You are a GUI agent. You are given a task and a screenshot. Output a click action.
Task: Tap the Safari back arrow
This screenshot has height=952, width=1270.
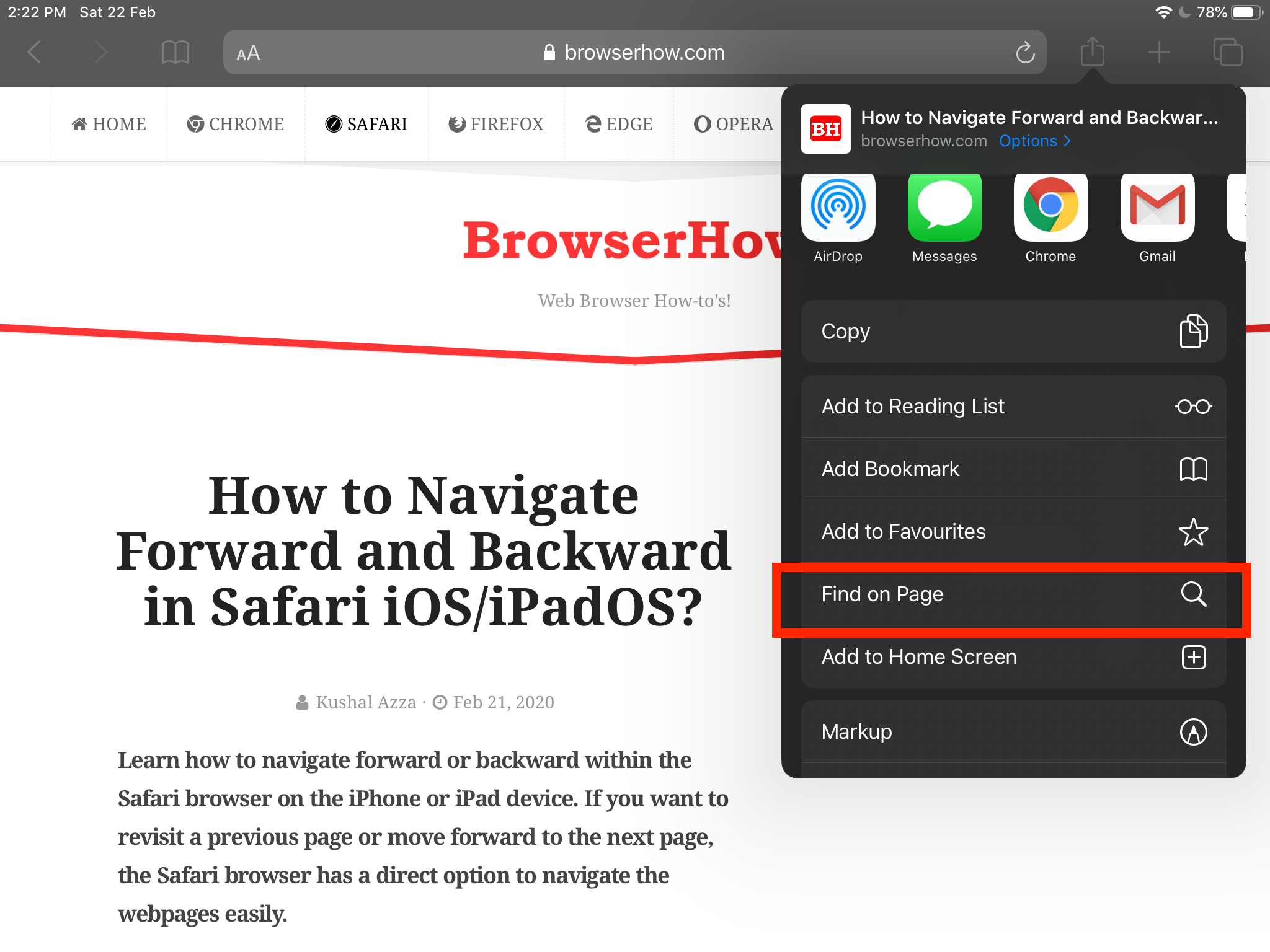coord(35,52)
